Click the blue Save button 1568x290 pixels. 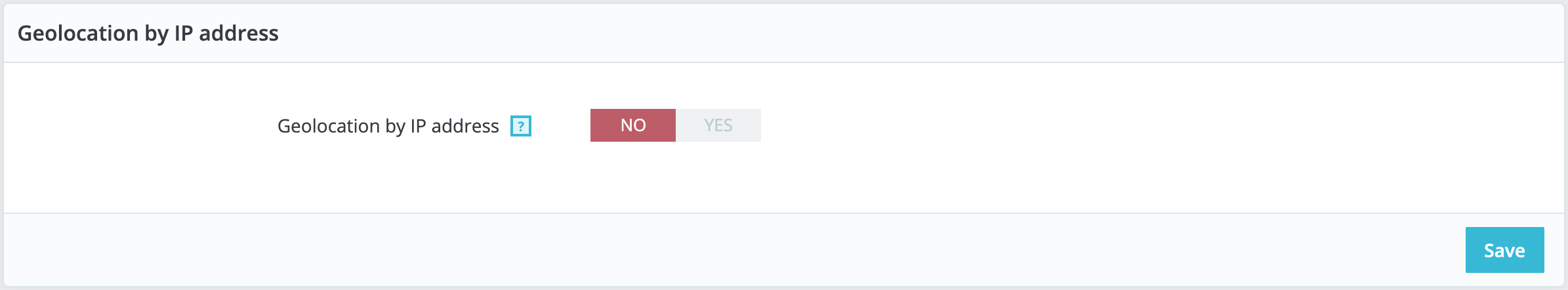pyautogui.click(x=1504, y=250)
